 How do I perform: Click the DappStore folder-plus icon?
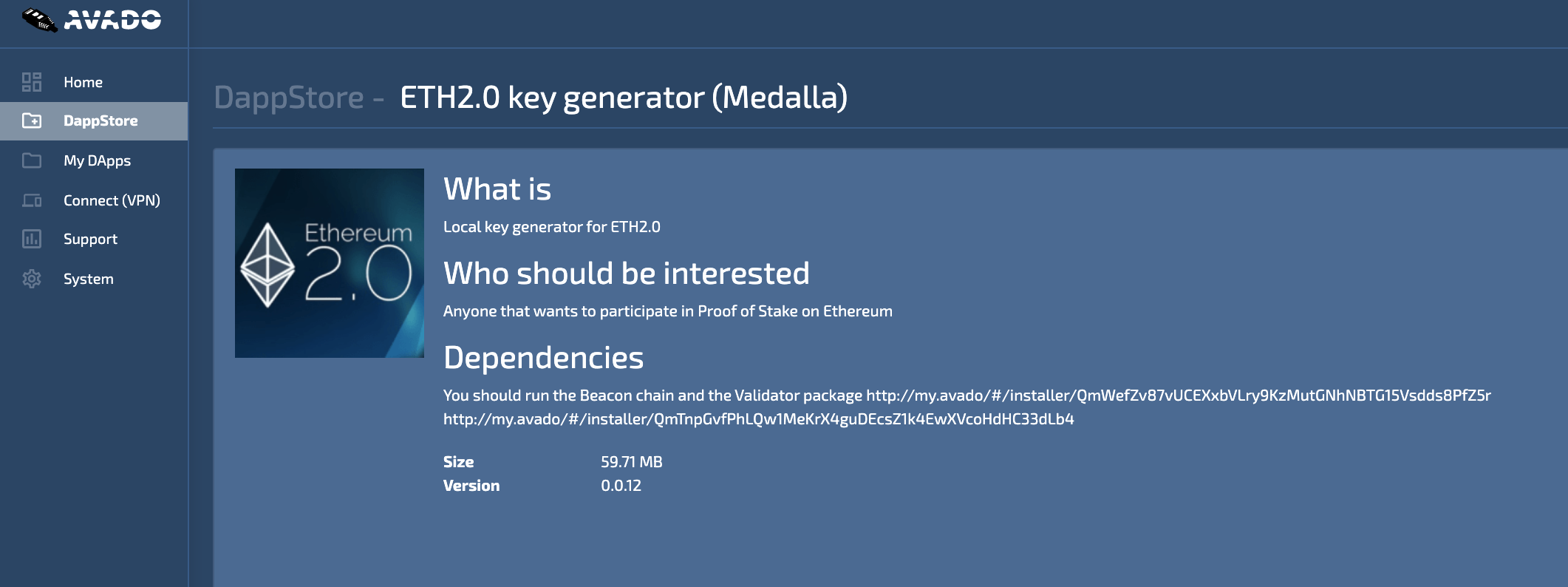[32, 121]
